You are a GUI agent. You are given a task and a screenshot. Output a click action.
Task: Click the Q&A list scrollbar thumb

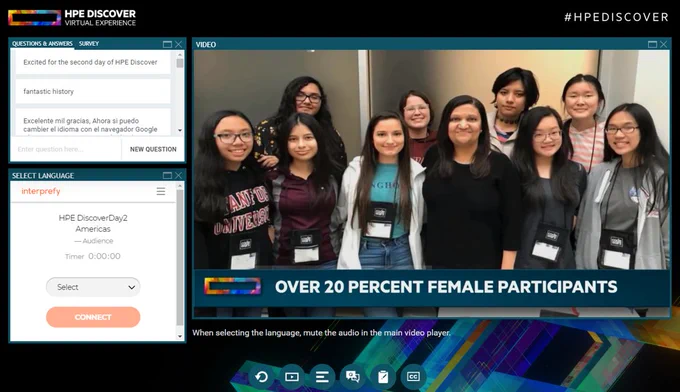tap(180, 63)
